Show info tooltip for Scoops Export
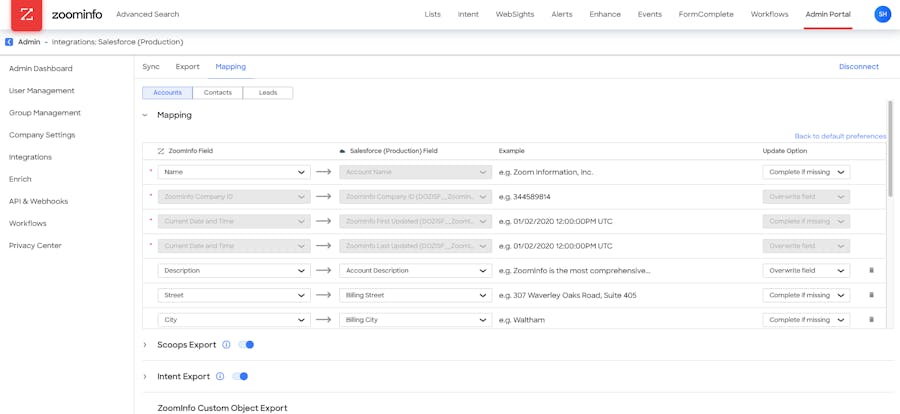Image resolution: width=900 pixels, height=414 pixels. (226, 345)
